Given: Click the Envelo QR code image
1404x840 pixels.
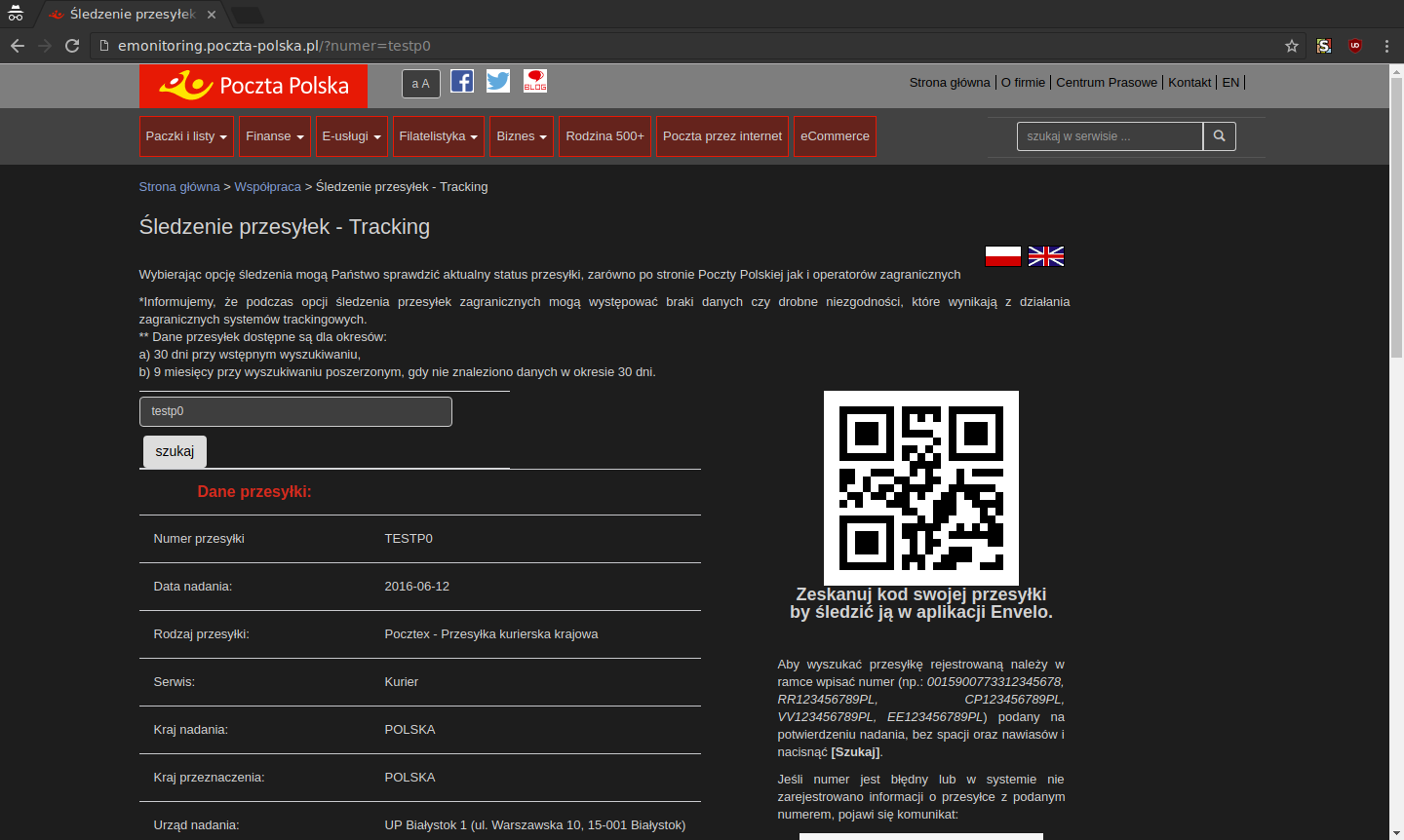Looking at the screenshot, I should (x=921, y=488).
